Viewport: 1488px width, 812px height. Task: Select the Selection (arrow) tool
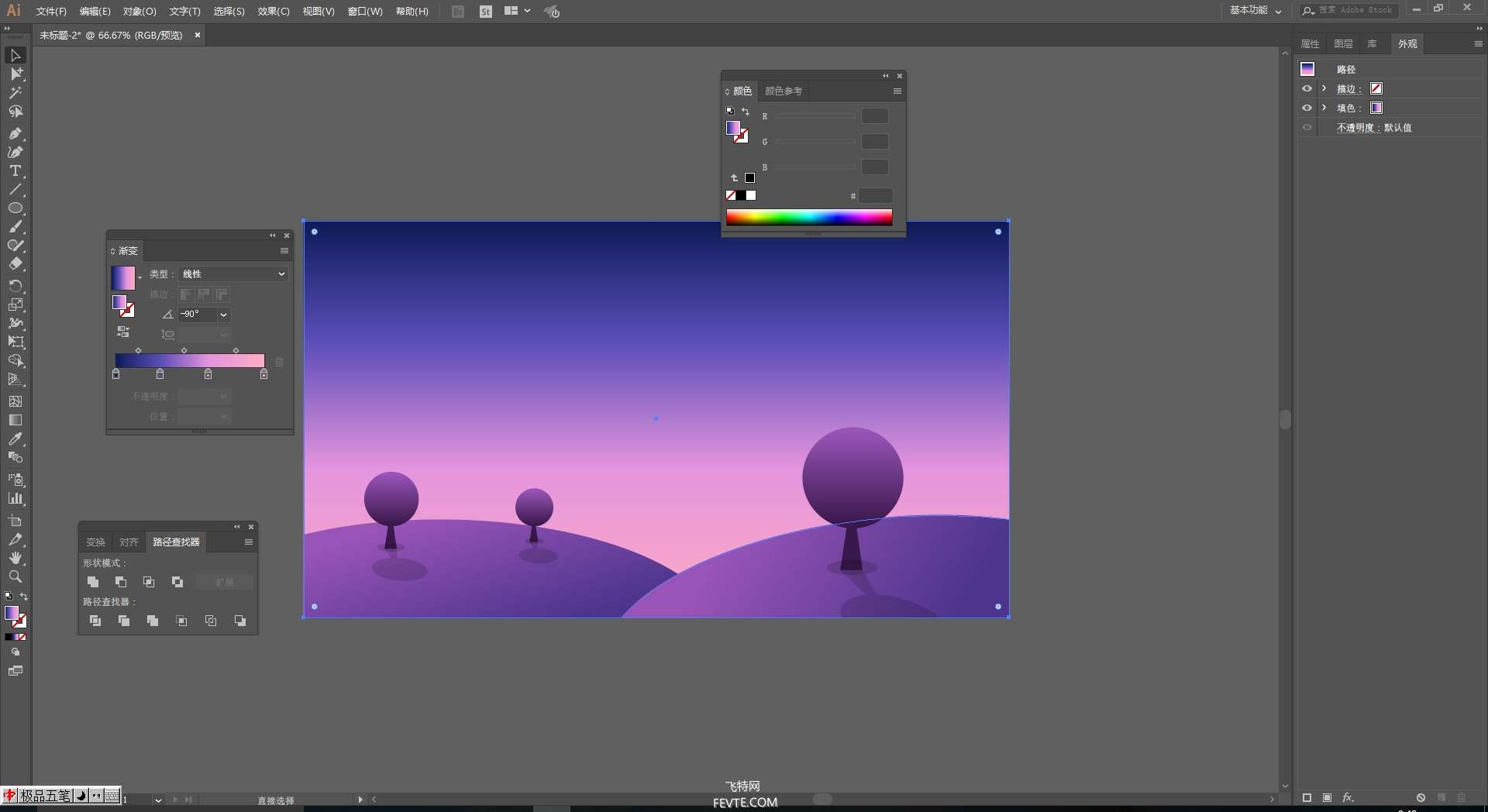click(x=15, y=56)
